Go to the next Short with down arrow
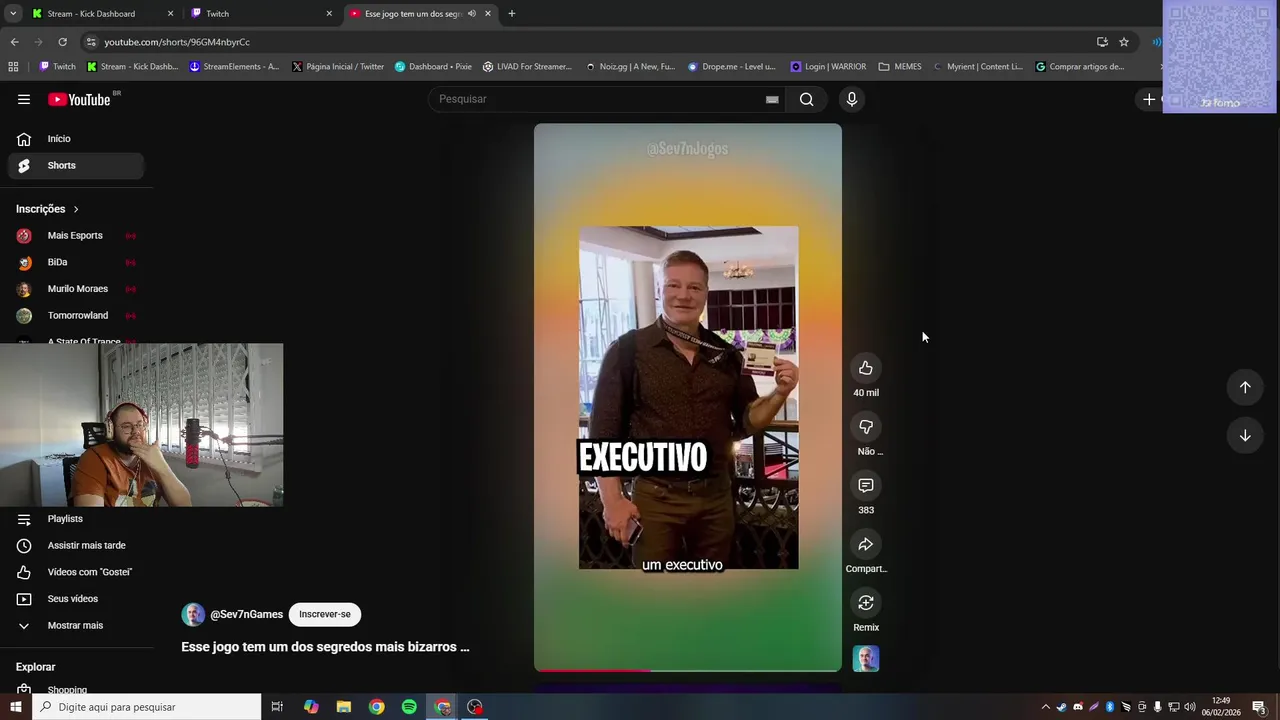 1245,435
